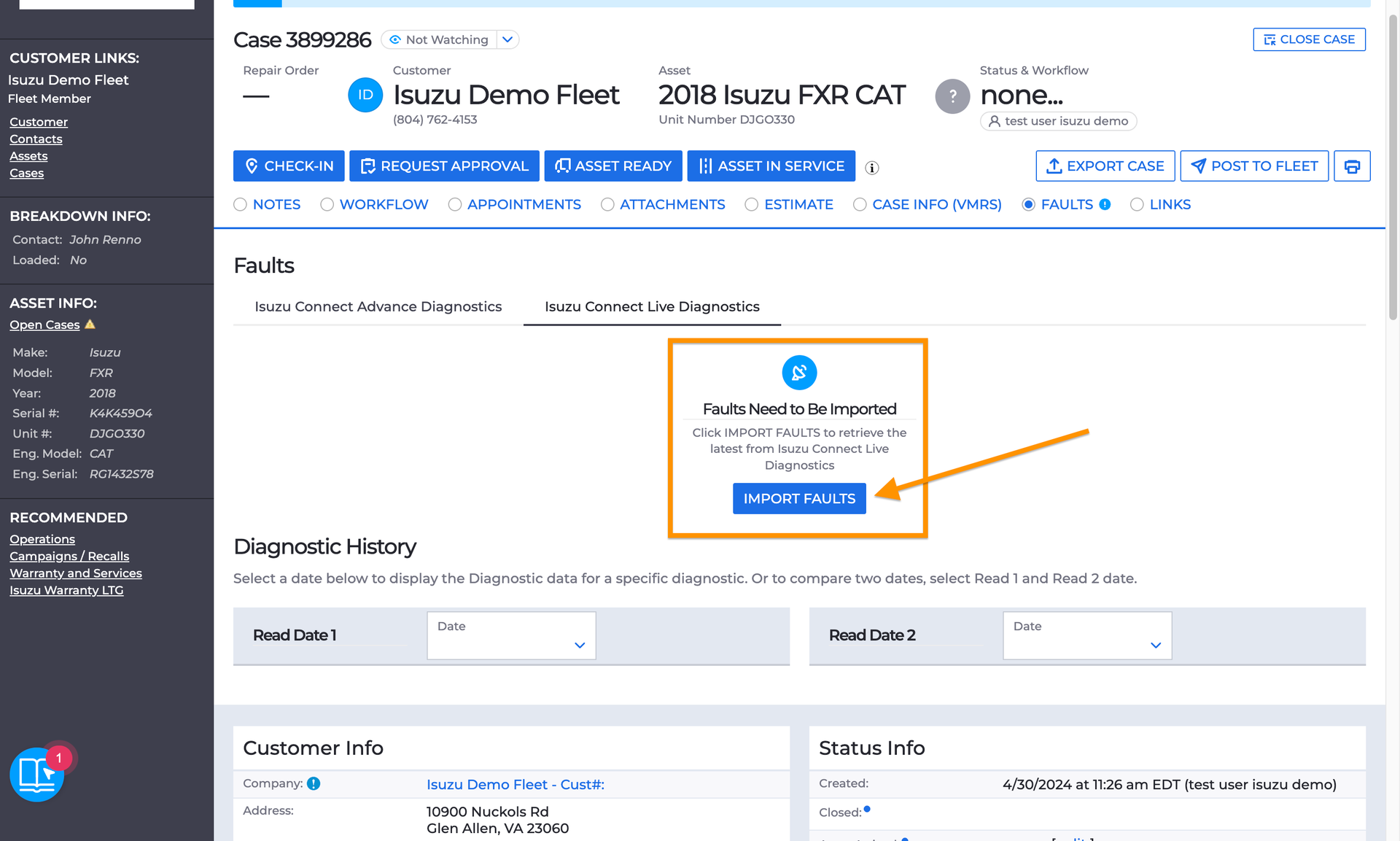This screenshot has height=841, width=1400.
Task: Click the engine serial RG1432S78 value
Action: tap(121, 474)
